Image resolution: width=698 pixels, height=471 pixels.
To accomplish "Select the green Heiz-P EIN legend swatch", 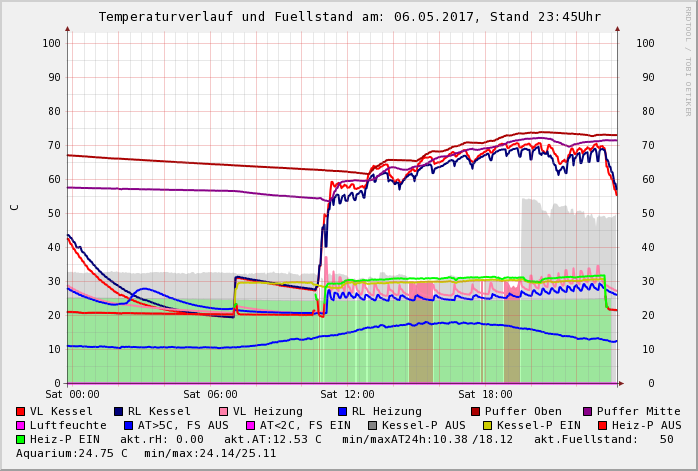I will 21,439.
